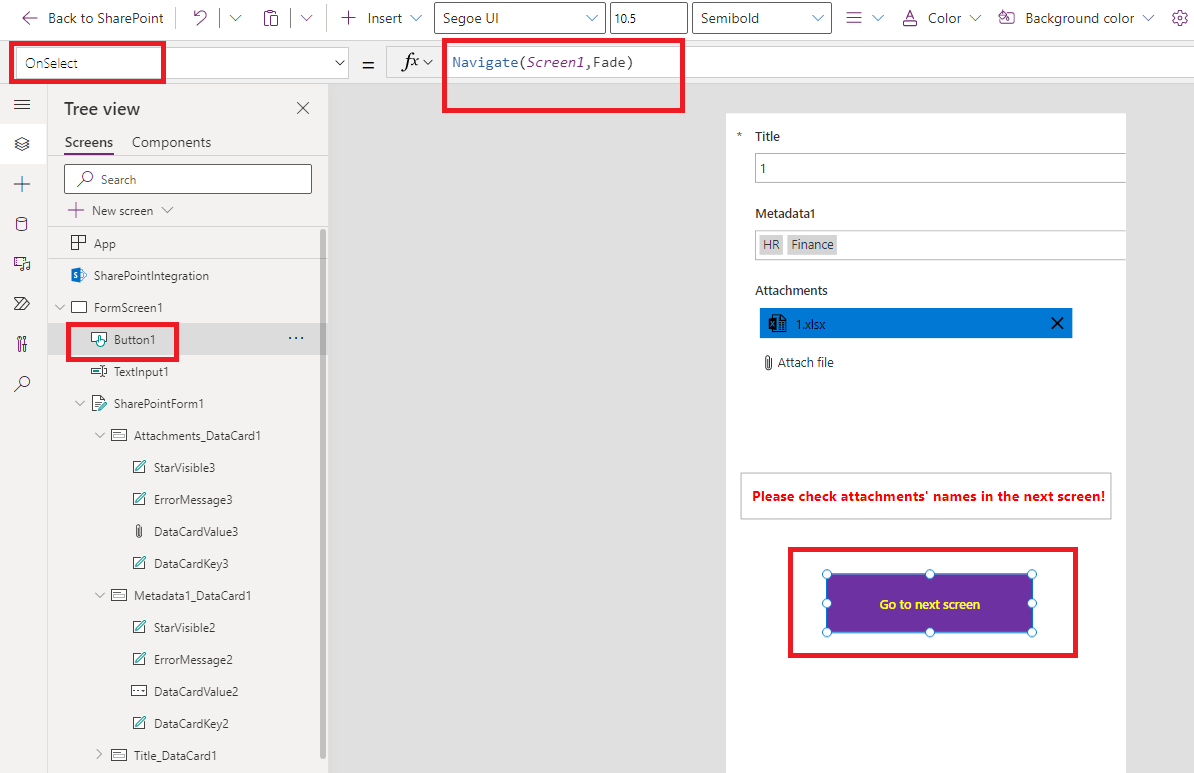Open the Tree view panel icon
Screen dimensions: 1194x773
pos(22,143)
